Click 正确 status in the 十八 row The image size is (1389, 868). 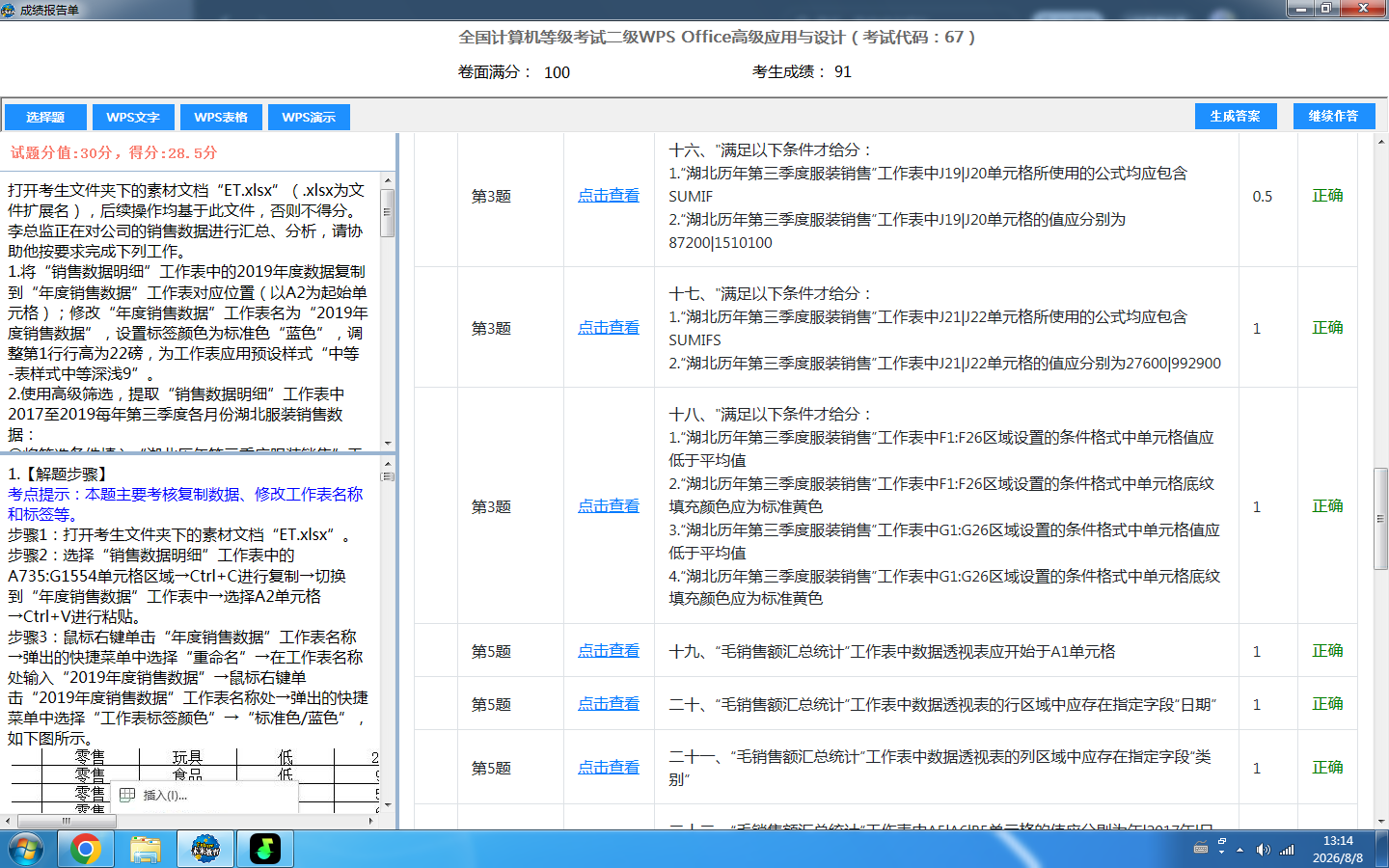tap(1327, 506)
